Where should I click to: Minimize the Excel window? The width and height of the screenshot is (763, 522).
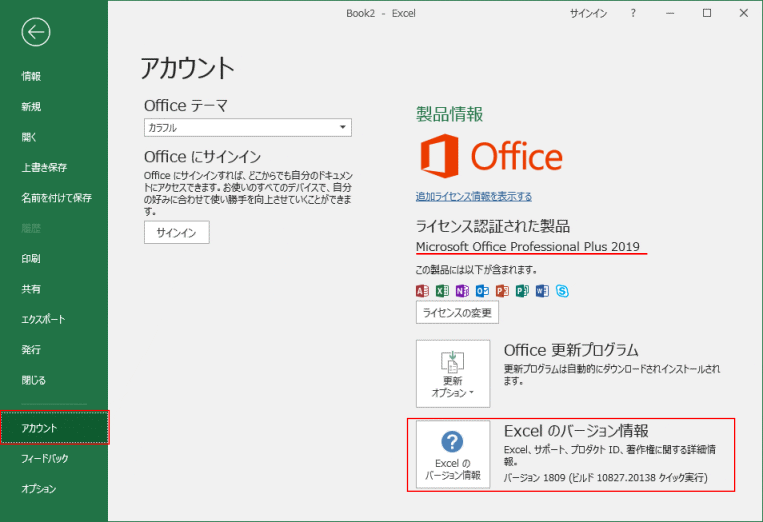click(670, 14)
